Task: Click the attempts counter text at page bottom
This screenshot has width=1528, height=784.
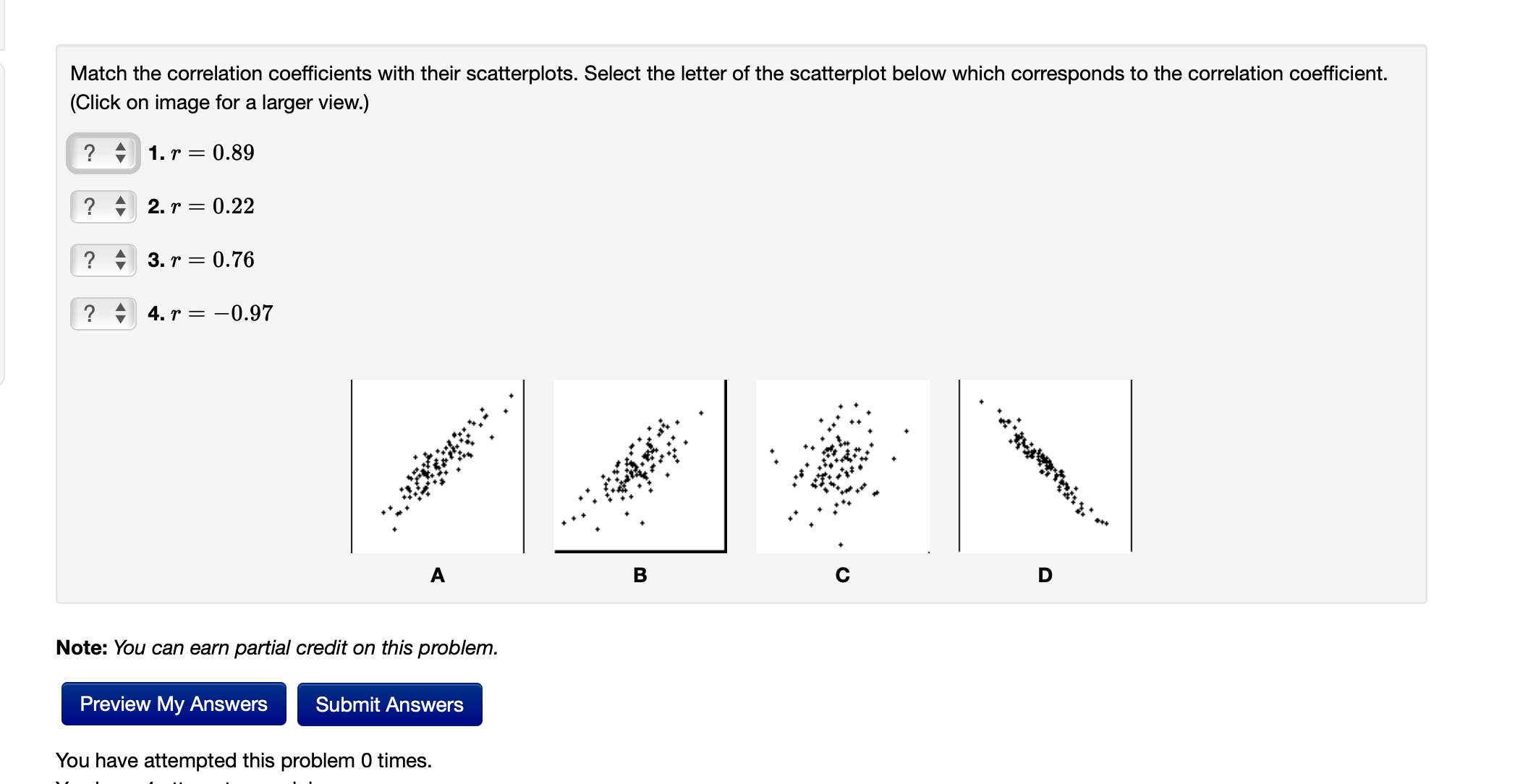Action: coord(244,760)
